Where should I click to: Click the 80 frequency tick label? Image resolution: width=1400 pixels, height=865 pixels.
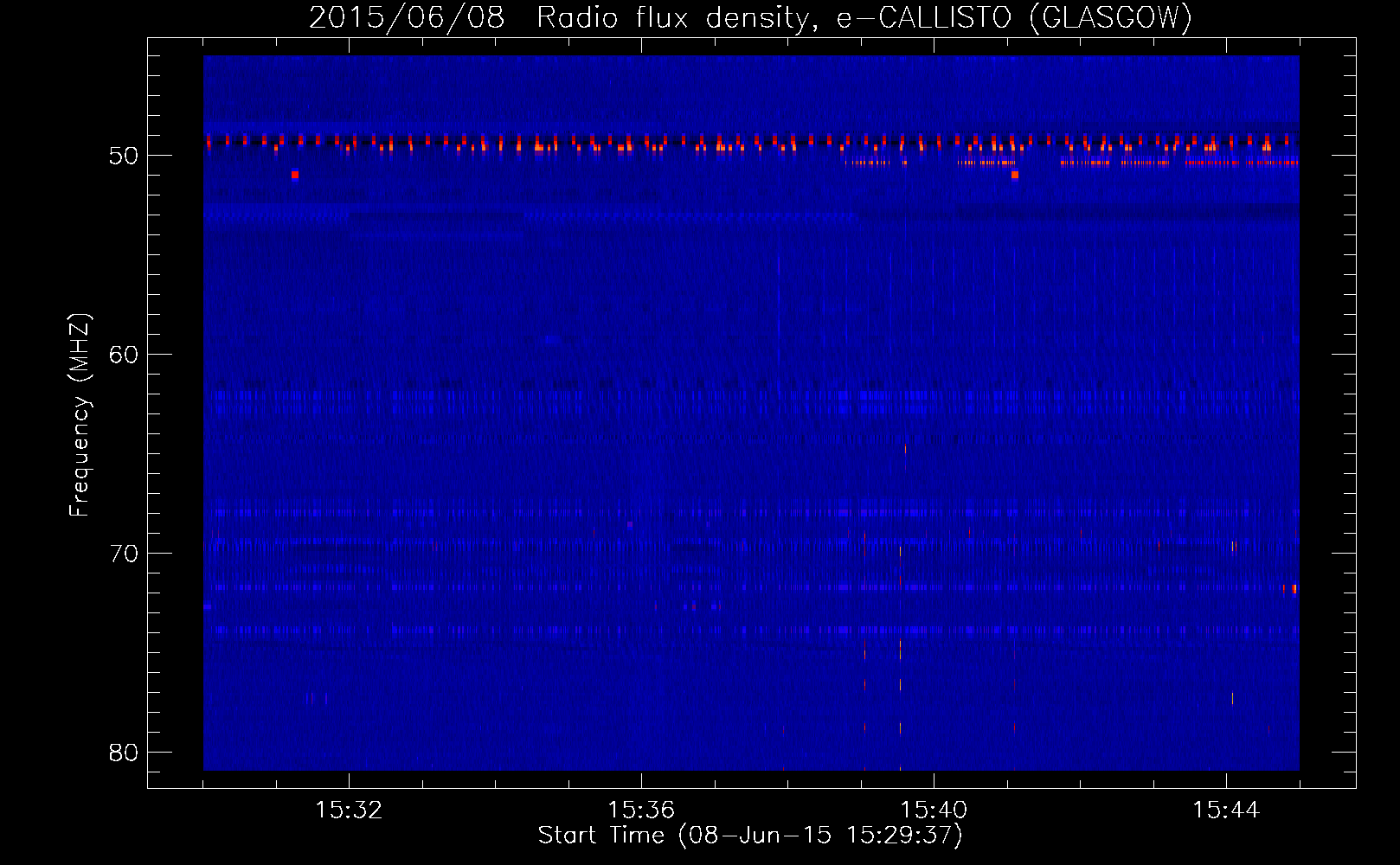[124, 753]
